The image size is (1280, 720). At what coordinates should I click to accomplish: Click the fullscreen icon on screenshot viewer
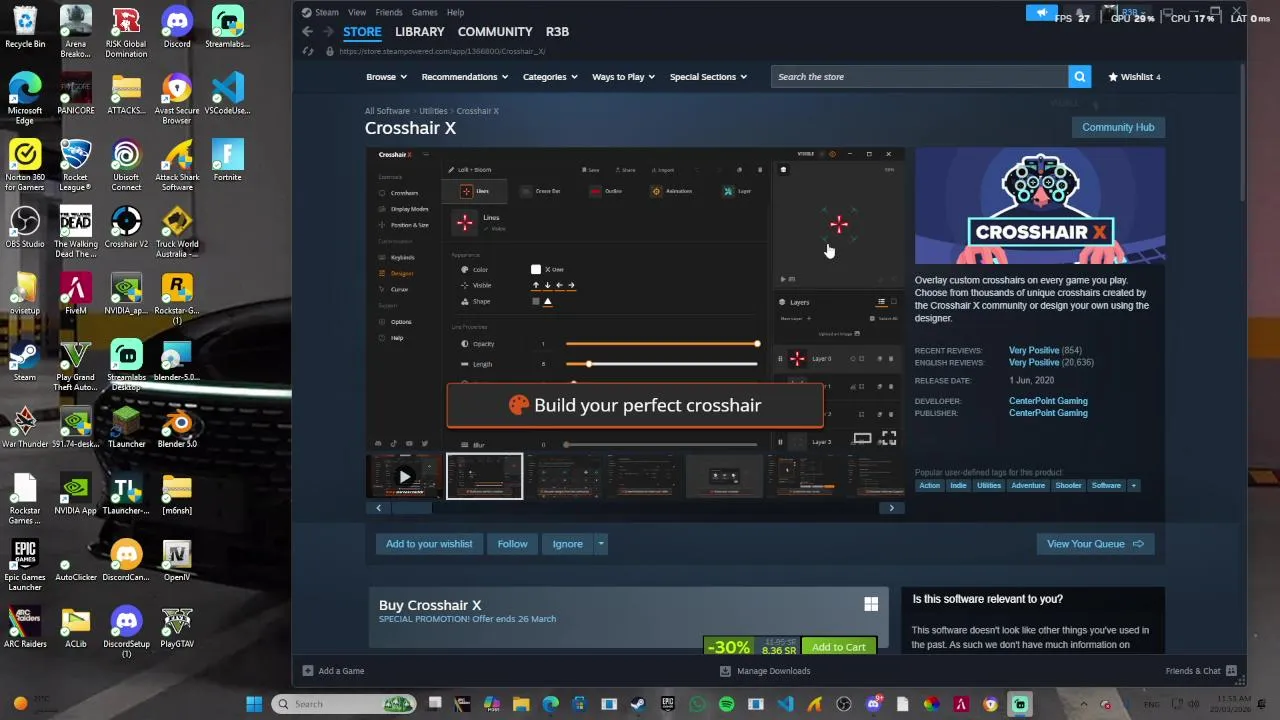[x=888, y=439]
